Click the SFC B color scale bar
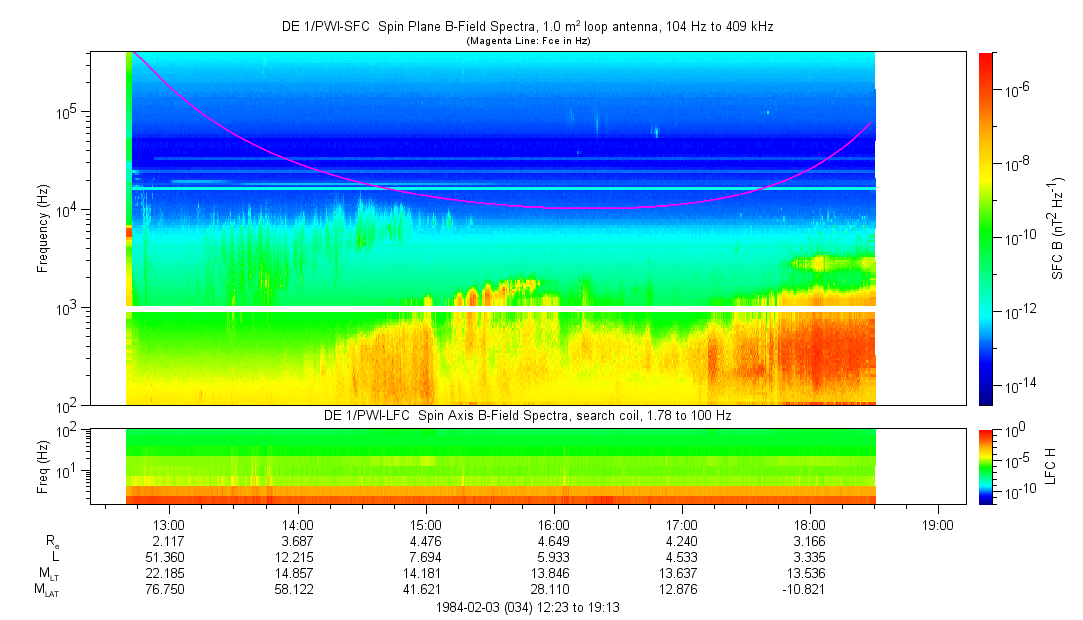Viewport: 1083px width, 620px height. pyautogui.click(x=986, y=228)
